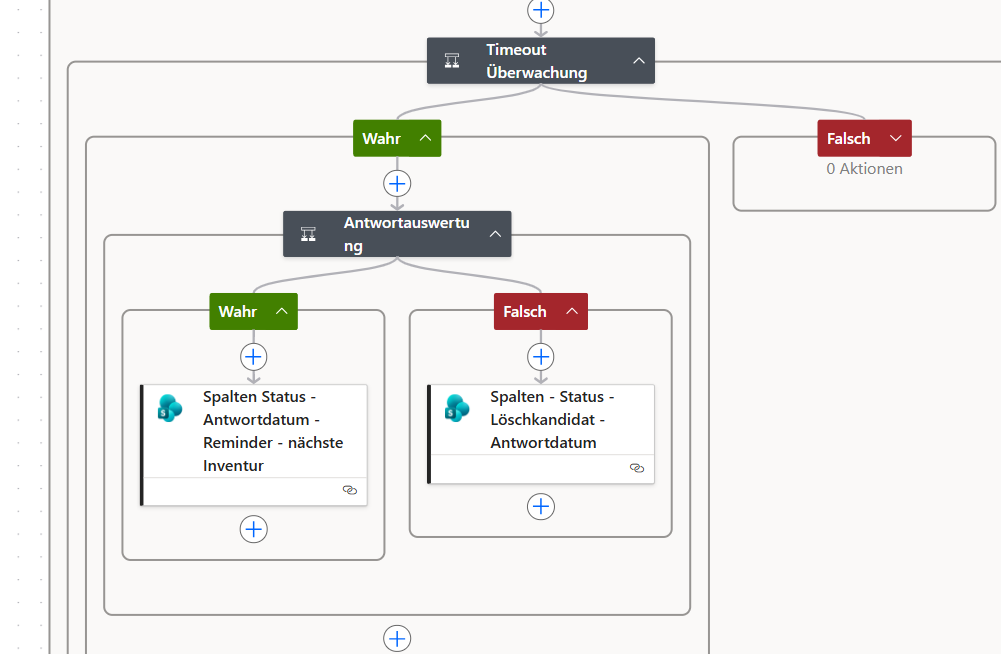Collapse the outer Wahr branch
Image resolution: width=1001 pixels, height=654 pixels.
pos(425,138)
